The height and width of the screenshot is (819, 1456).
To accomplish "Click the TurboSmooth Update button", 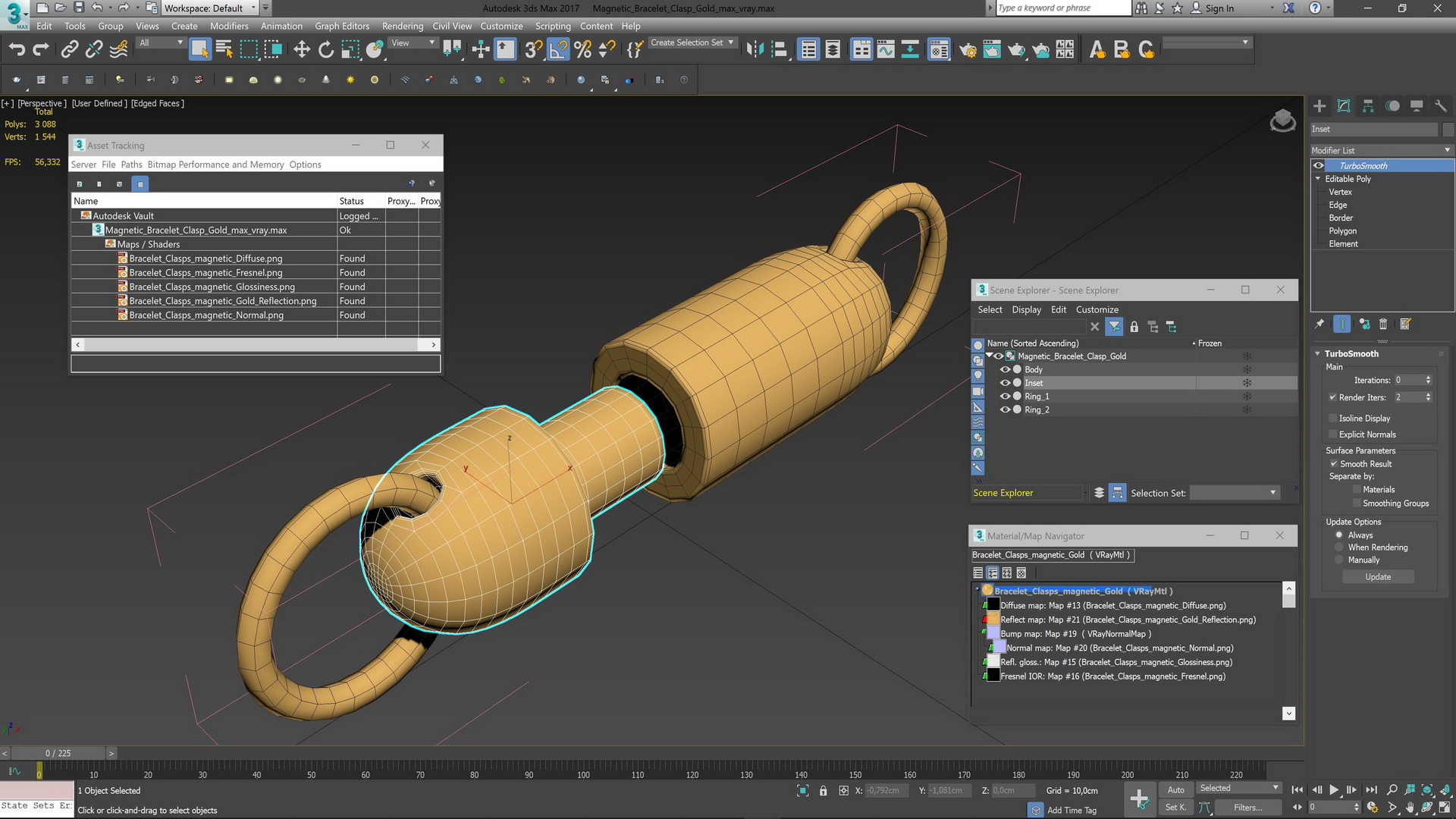I will point(1378,577).
